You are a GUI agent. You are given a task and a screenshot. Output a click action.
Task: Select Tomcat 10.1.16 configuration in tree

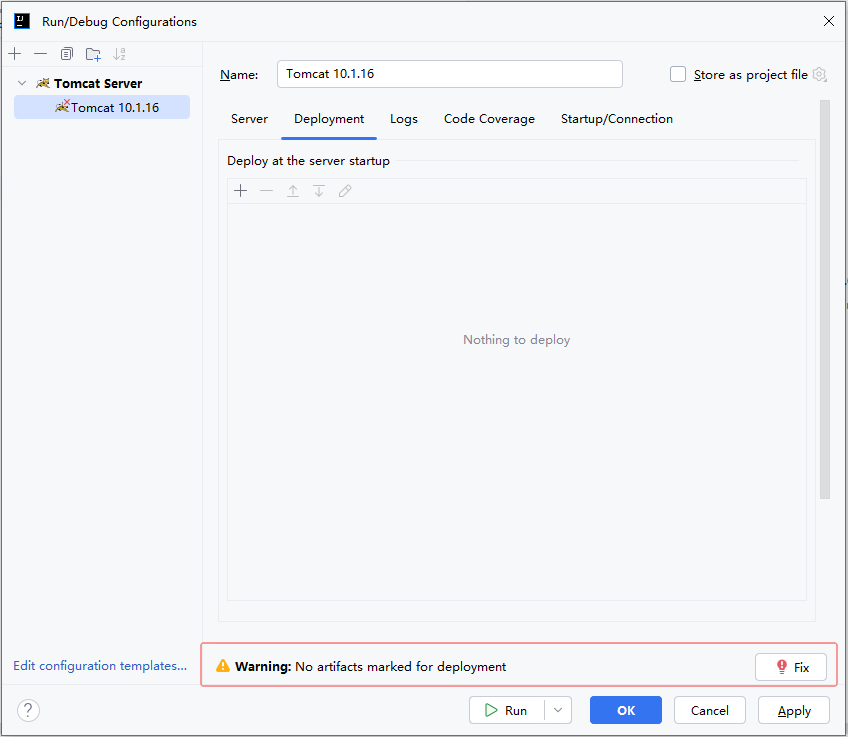pyautogui.click(x=102, y=107)
